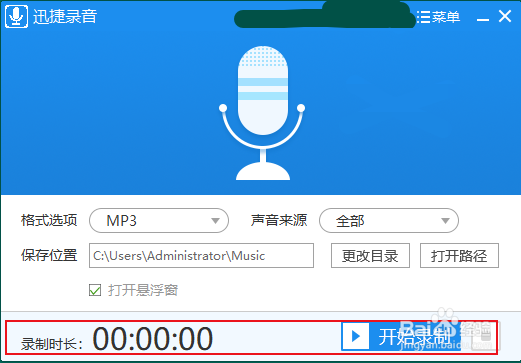This screenshot has width=521, height=363.
Task: Click the 打开路径 button
Action: point(459,256)
